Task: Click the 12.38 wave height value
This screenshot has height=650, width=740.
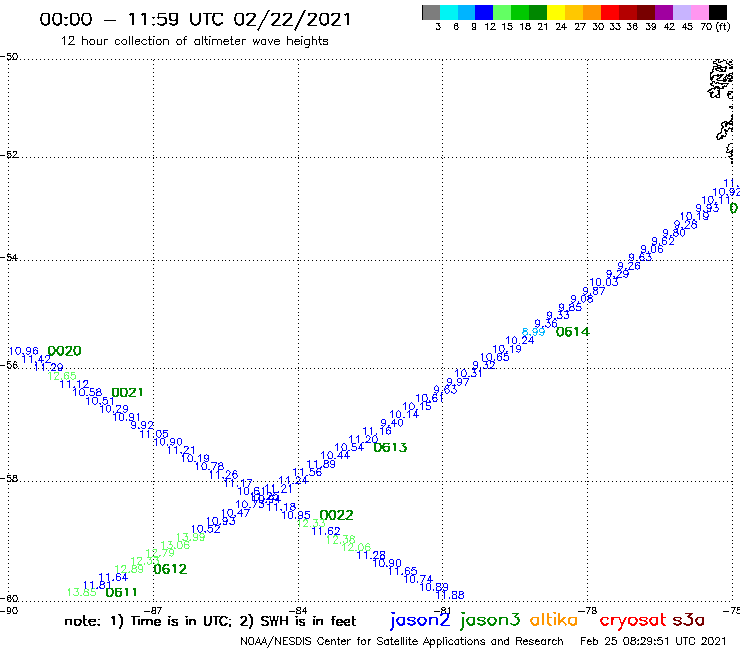Action: coord(341,540)
